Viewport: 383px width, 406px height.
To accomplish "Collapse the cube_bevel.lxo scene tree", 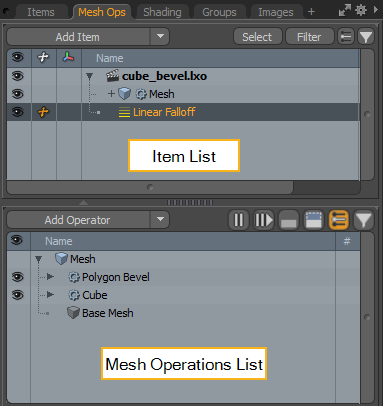I will [89, 76].
